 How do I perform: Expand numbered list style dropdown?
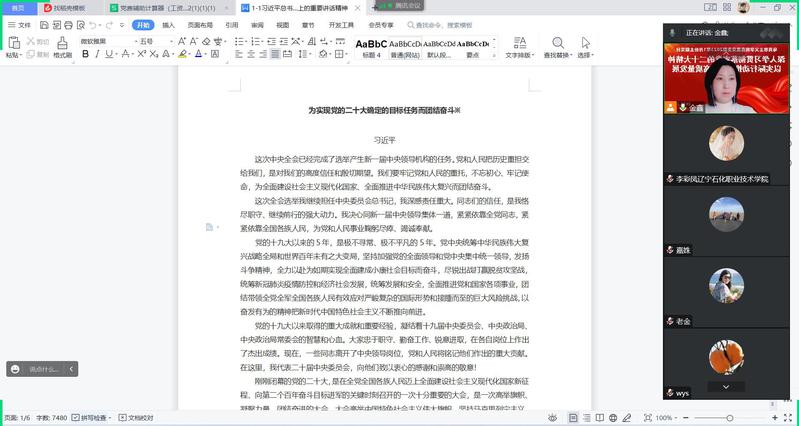[262, 41]
